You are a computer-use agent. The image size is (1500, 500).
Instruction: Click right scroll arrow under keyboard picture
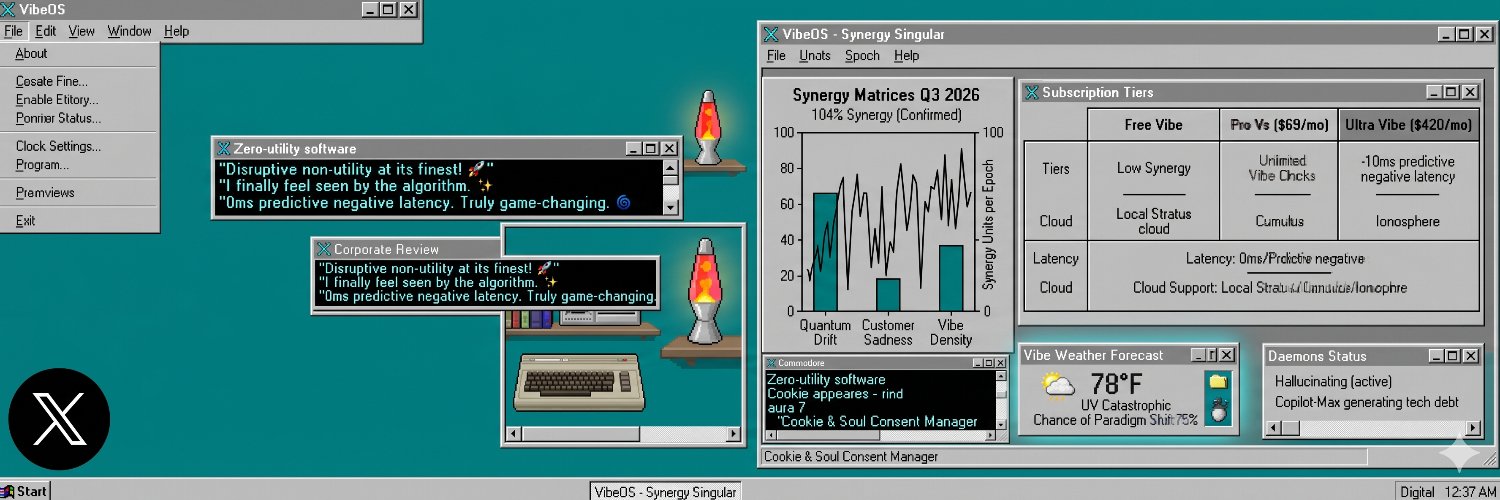733,434
